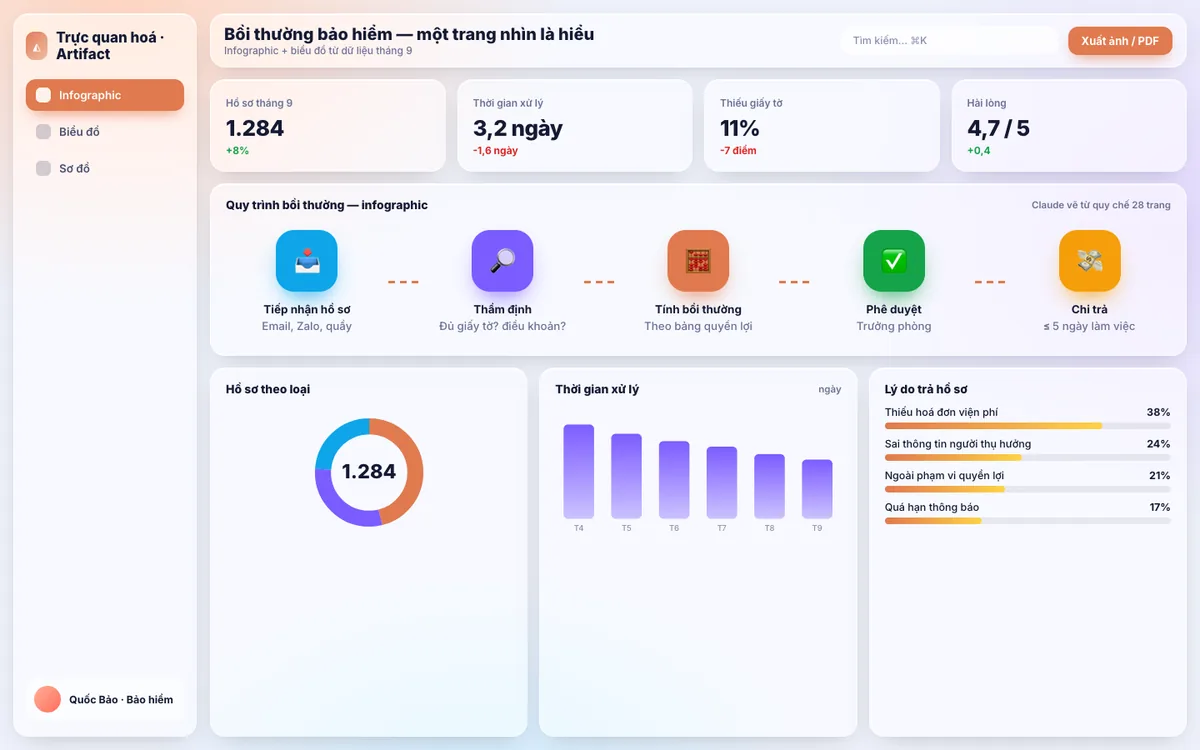Open the Infographic sidebar tab
Viewport: 1200px width, 750px height.
[x=105, y=95]
